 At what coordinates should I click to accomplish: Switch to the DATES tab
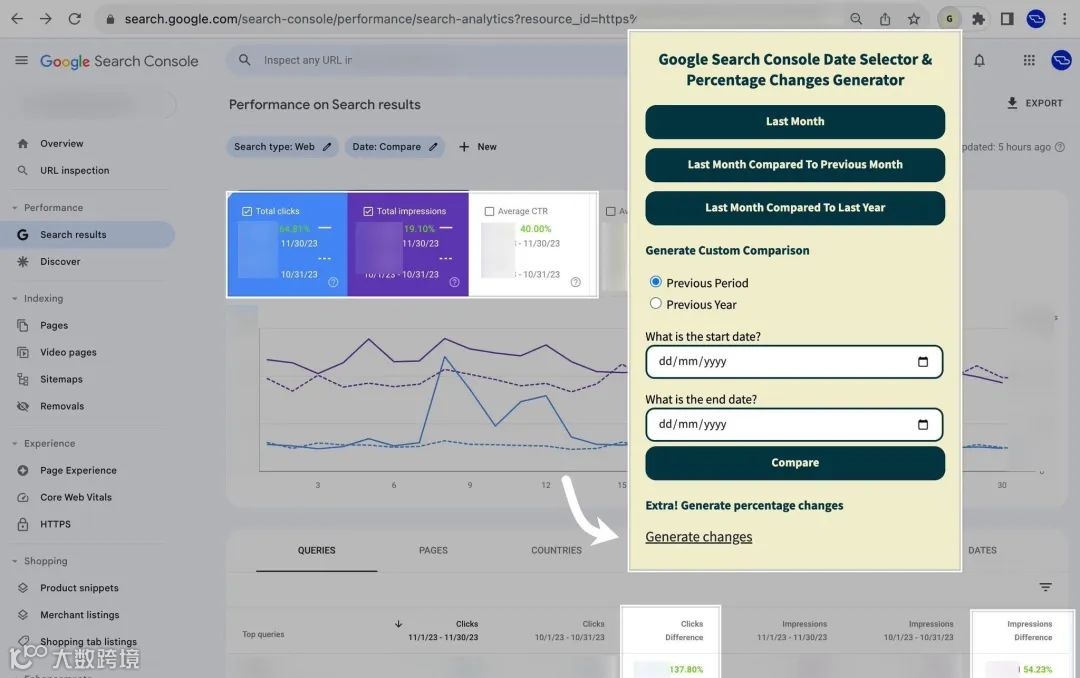tap(982, 551)
